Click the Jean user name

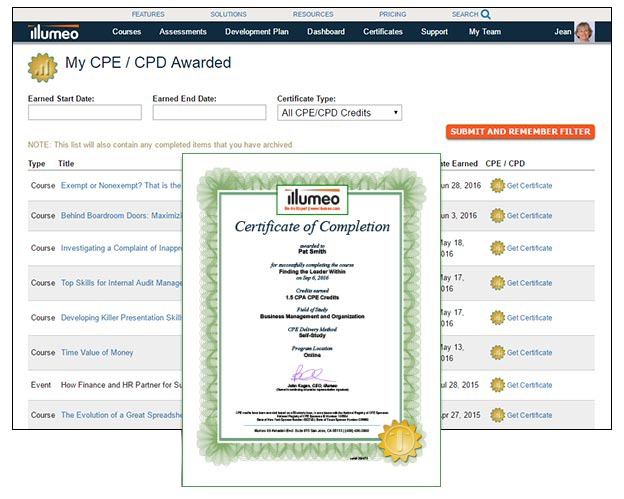[563, 32]
